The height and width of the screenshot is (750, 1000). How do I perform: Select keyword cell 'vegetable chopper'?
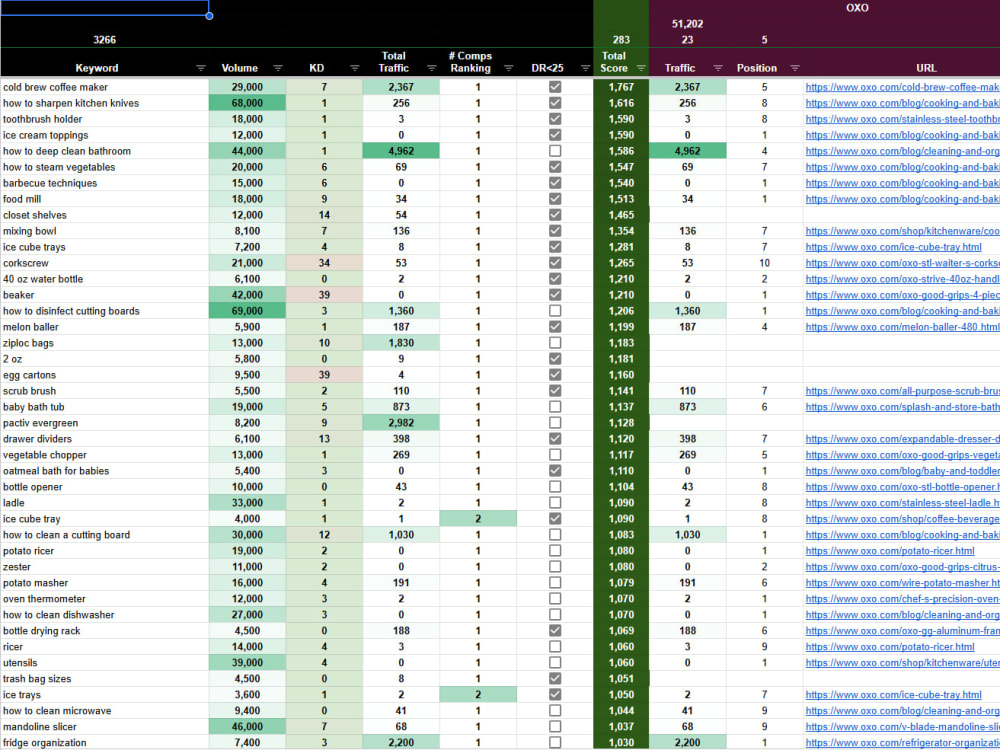[x=105, y=455]
